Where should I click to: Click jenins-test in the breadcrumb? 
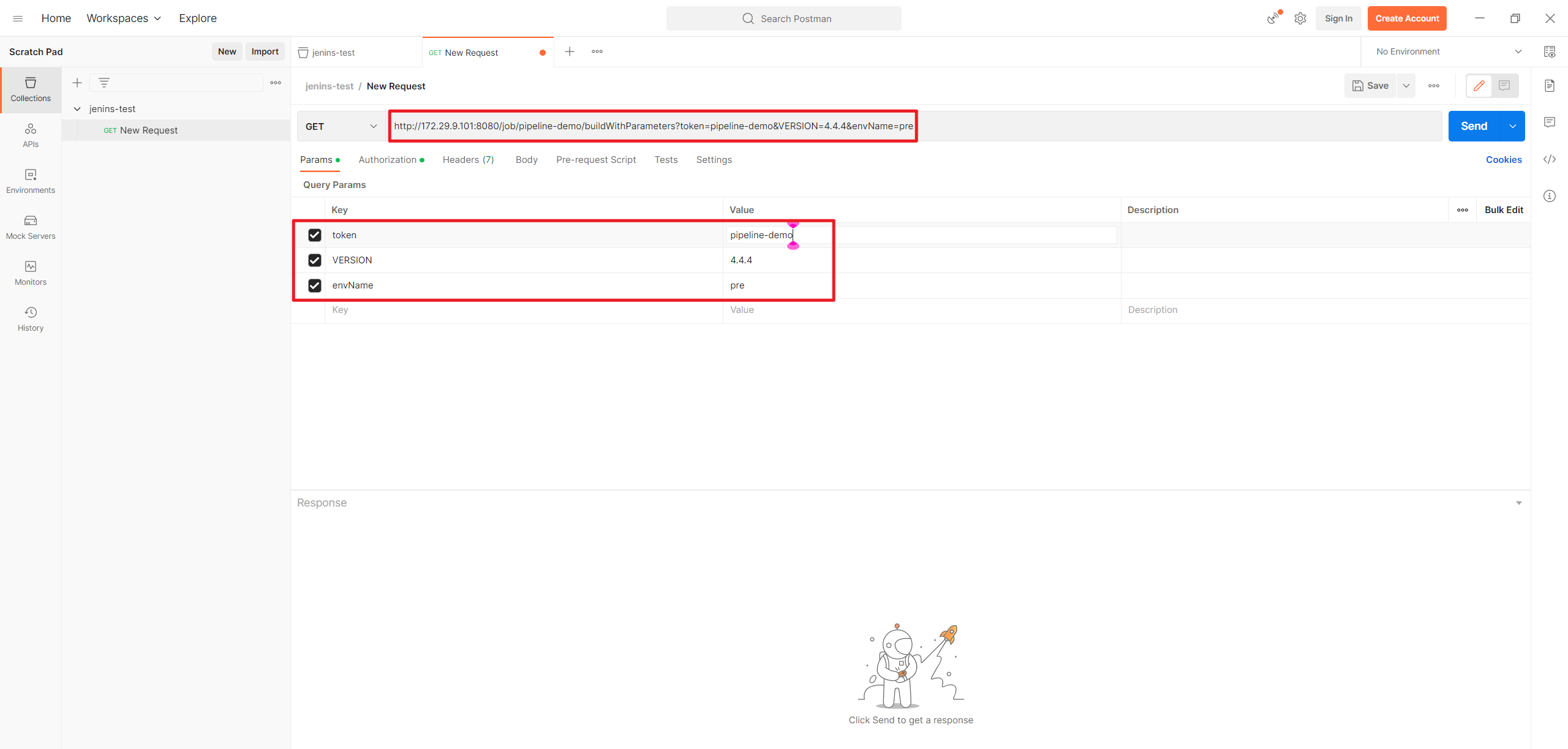click(330, 86)
